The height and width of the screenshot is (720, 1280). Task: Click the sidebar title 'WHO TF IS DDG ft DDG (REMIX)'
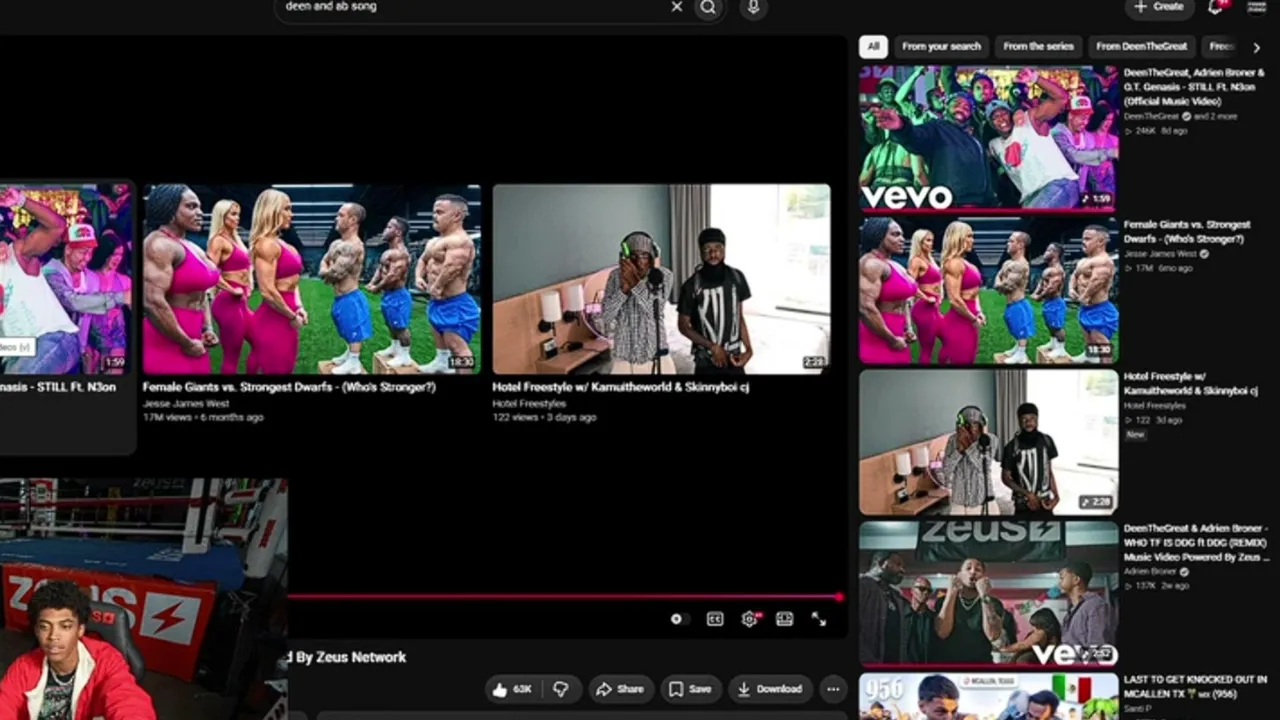point(1196,543)
